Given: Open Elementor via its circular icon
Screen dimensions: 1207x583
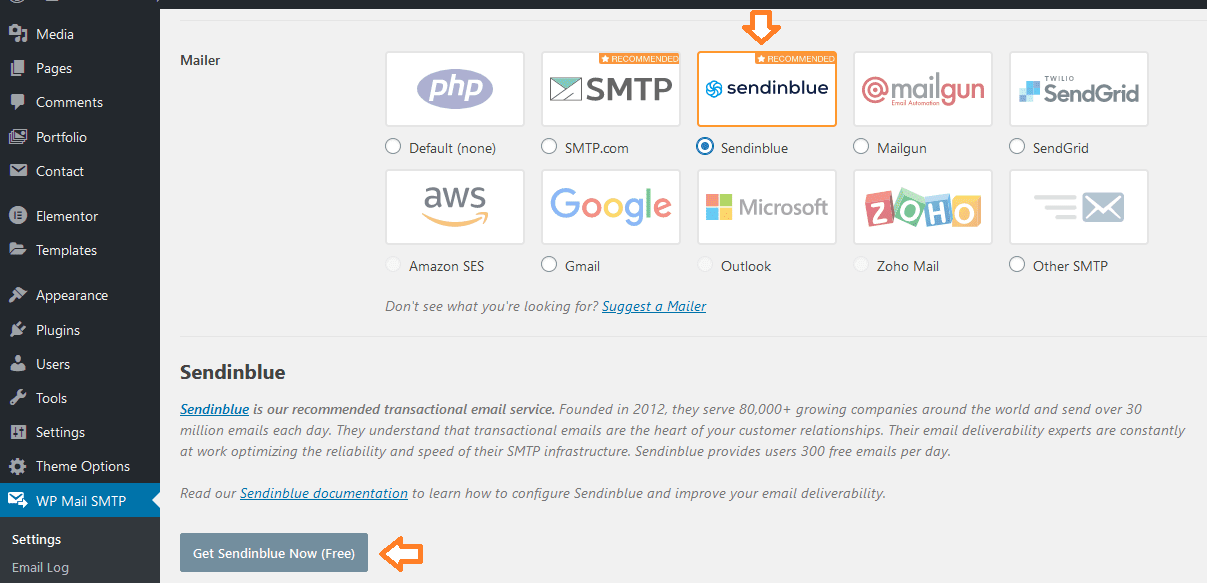Looking at the screenshot, I should 17,216.
